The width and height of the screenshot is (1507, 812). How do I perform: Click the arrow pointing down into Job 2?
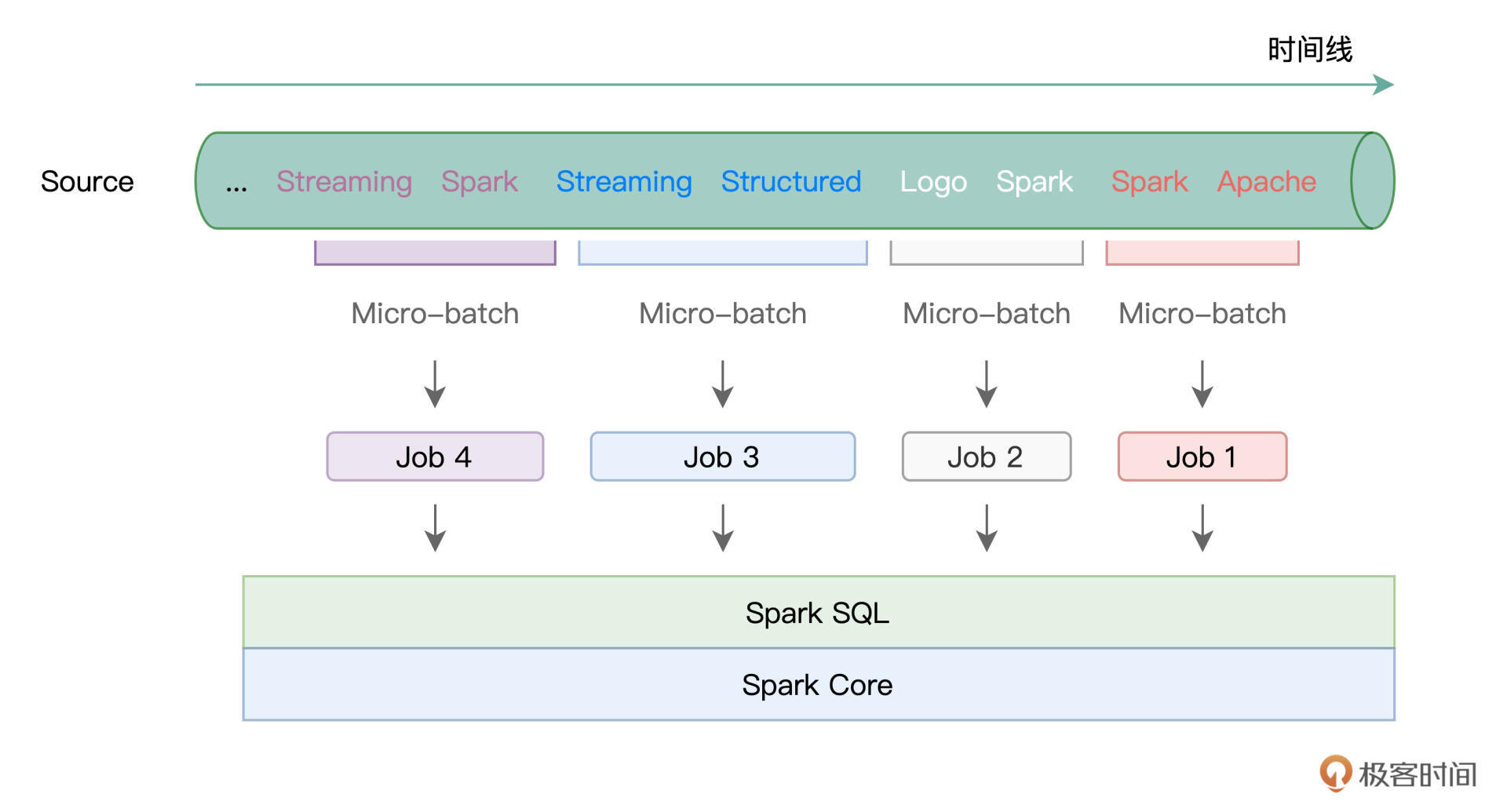(x=986, y=384)
